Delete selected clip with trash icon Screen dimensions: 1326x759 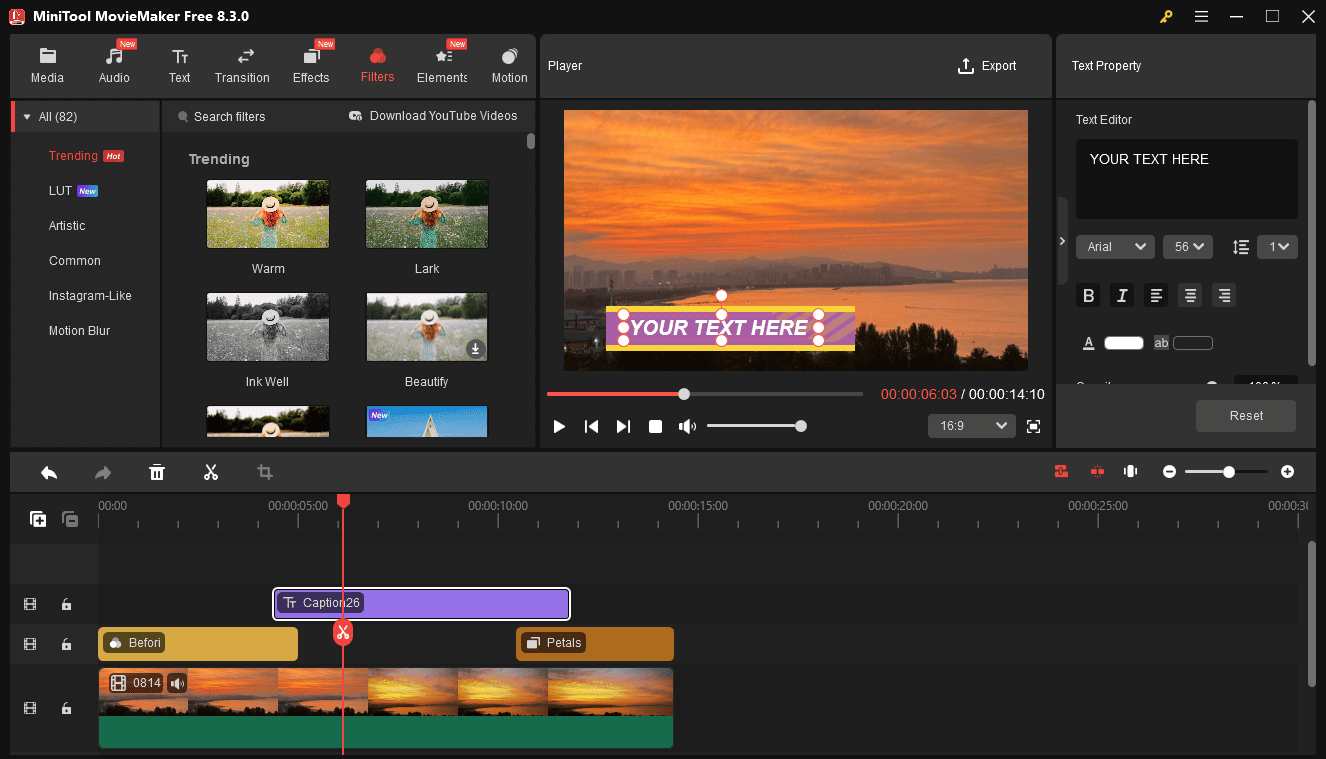click(x=157, y=472)
